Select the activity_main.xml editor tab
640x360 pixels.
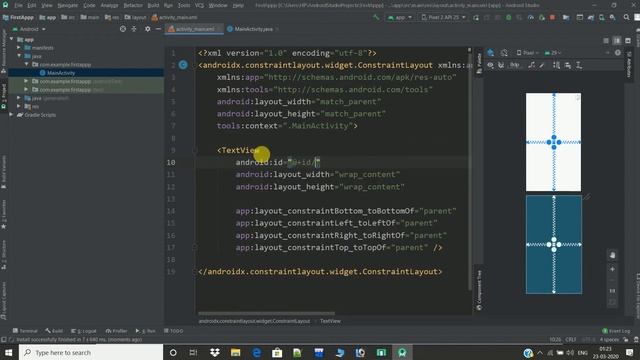(195, 29)
